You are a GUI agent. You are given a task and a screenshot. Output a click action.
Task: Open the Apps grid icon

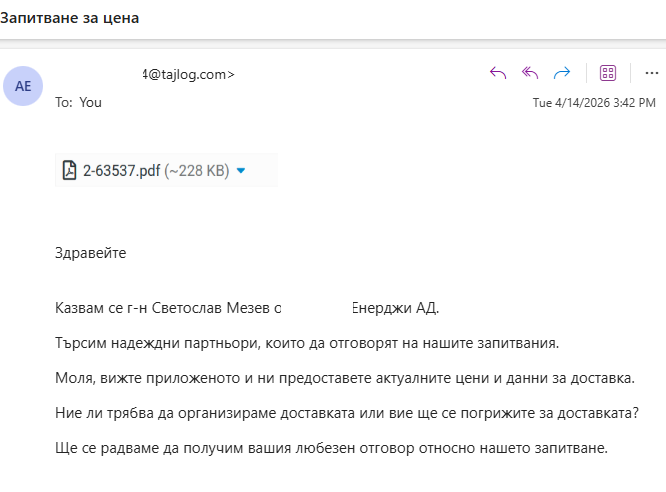click(607, 73)
